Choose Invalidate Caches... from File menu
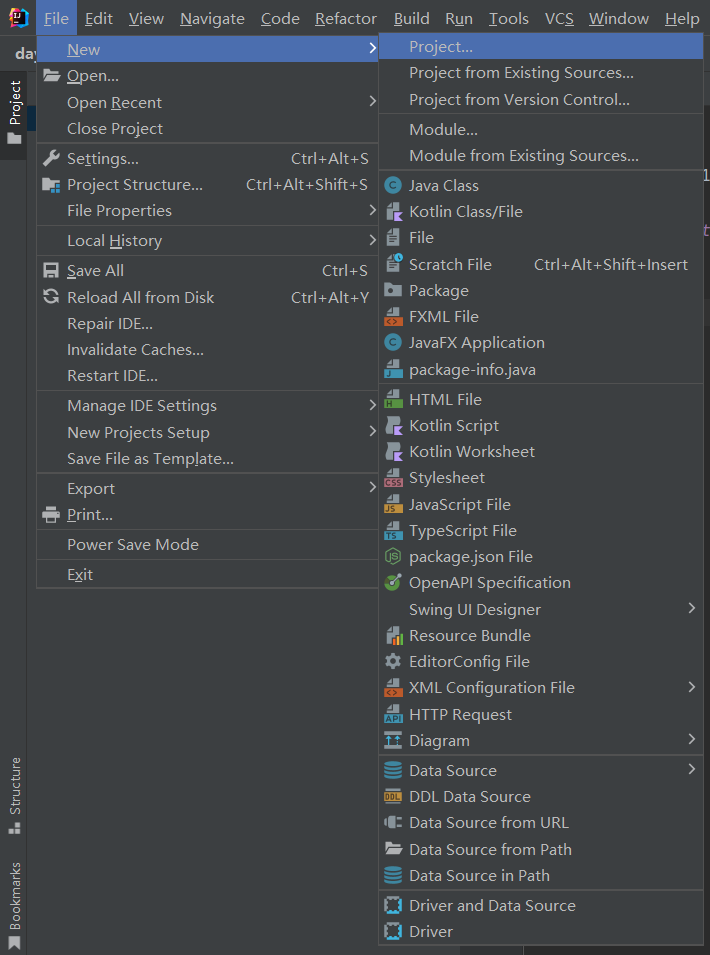 [x=135, y=350]
